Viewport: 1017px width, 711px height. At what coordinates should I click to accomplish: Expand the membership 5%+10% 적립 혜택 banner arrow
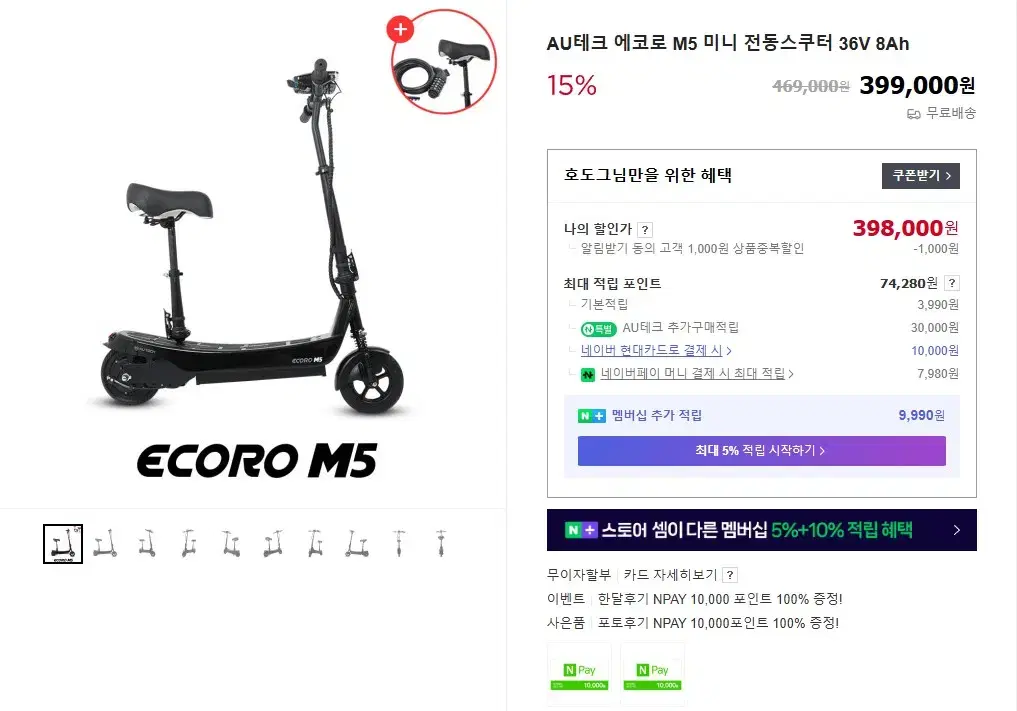(957, 530)
